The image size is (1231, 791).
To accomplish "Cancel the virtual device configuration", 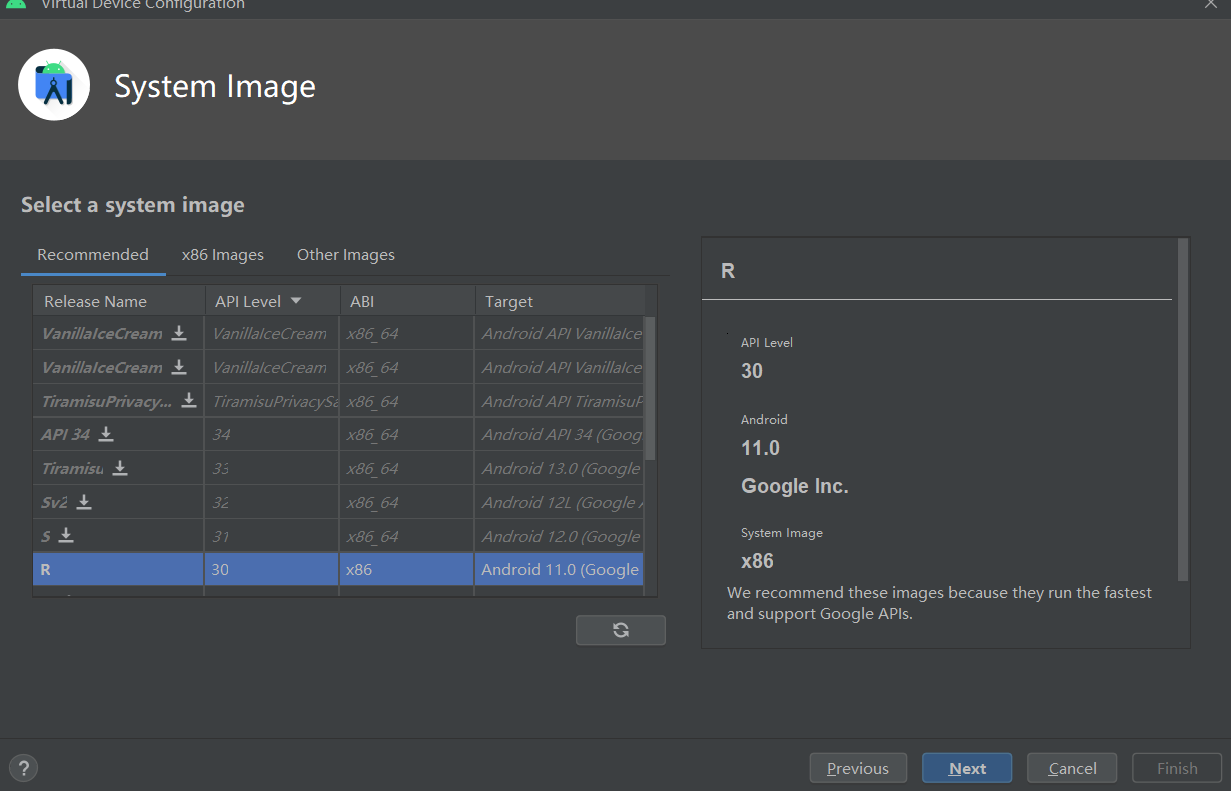I will pyautogui.click(x=1072, y=768).
